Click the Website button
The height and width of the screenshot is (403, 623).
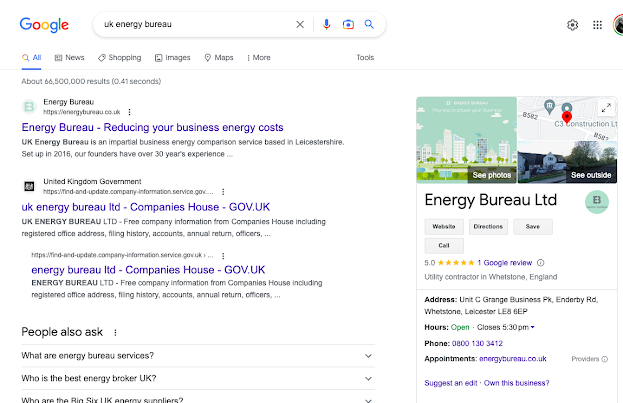(x=444, y=227)
